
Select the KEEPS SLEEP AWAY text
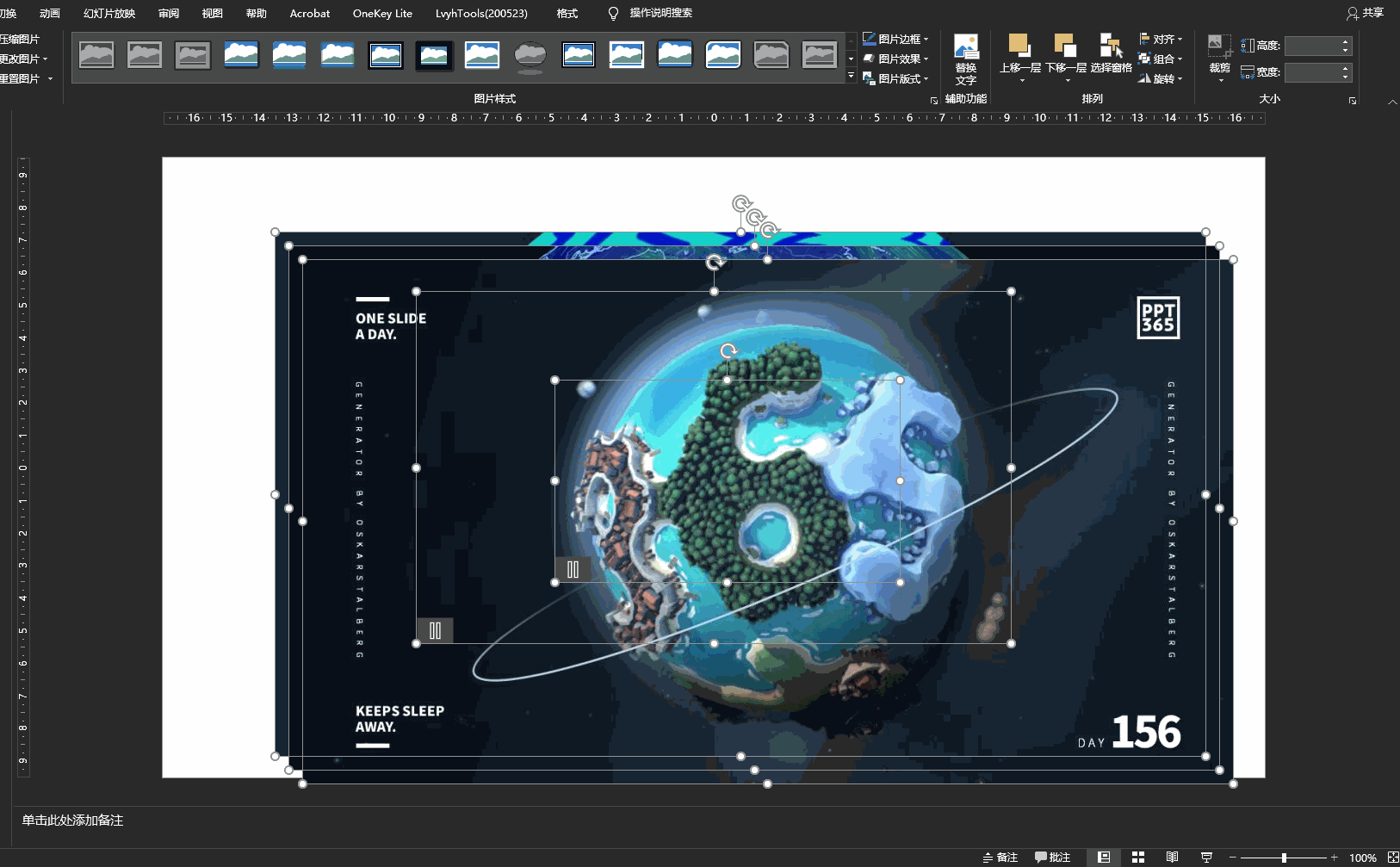click(x=400, y=719)
